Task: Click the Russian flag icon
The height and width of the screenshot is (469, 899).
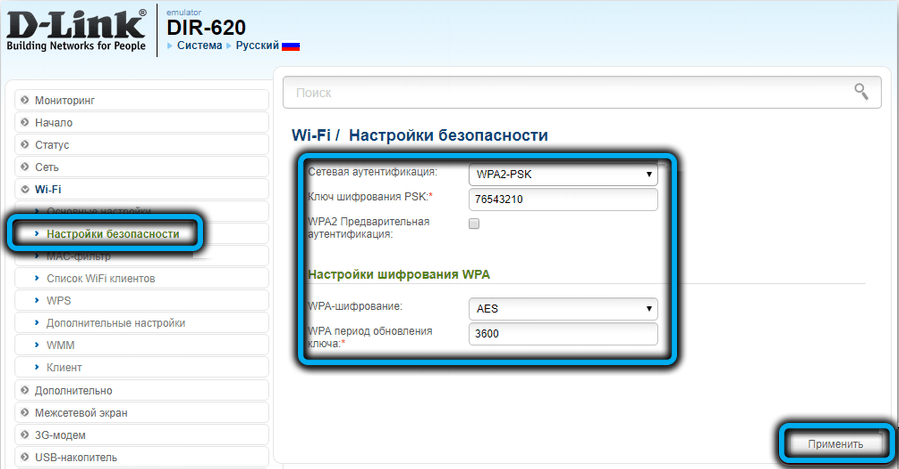Action: 291,46
